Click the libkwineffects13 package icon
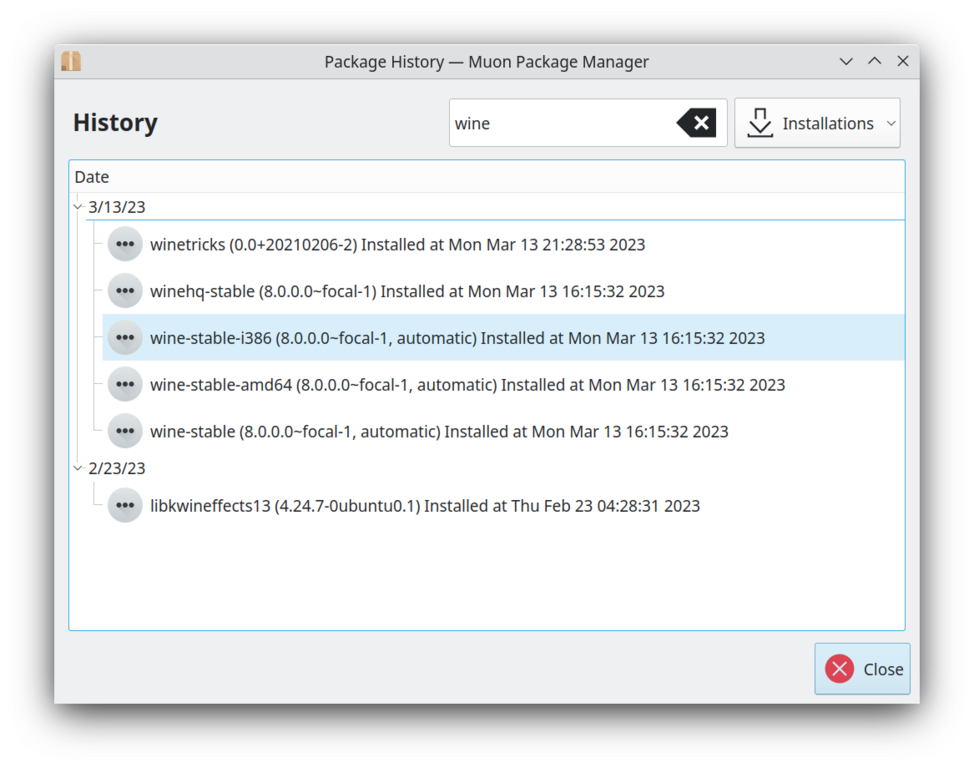Viewport: 974px width, 768px height. [x=125, y=506]
